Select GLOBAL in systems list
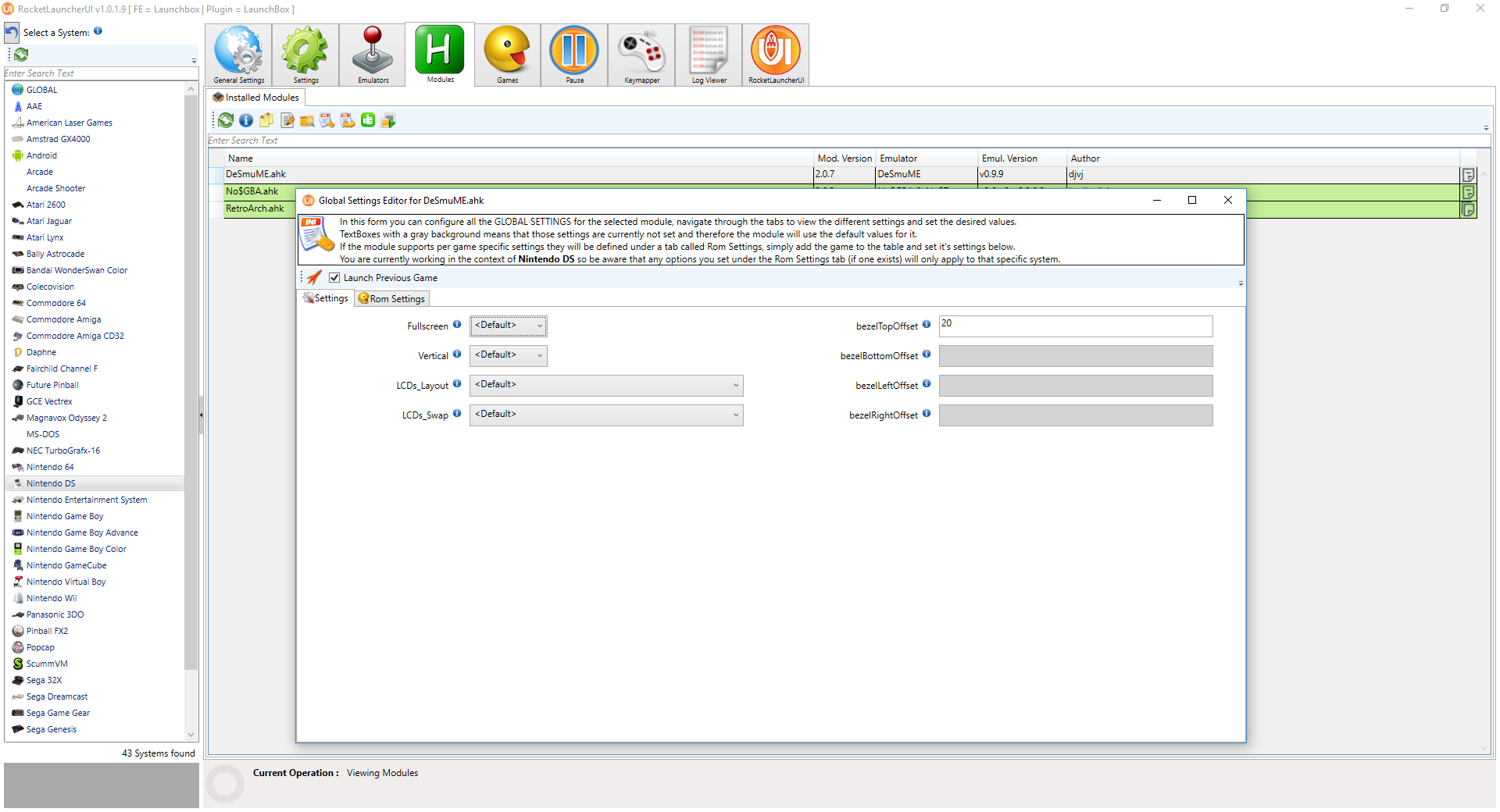This screenshot has width=1500, height=812. pyautogui.click(x=41, y=90)
